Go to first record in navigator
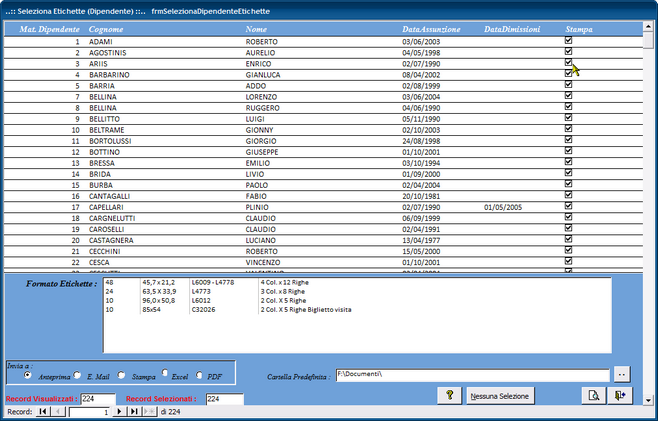This screenshot has width=658, height=421. tap(44, 411)
